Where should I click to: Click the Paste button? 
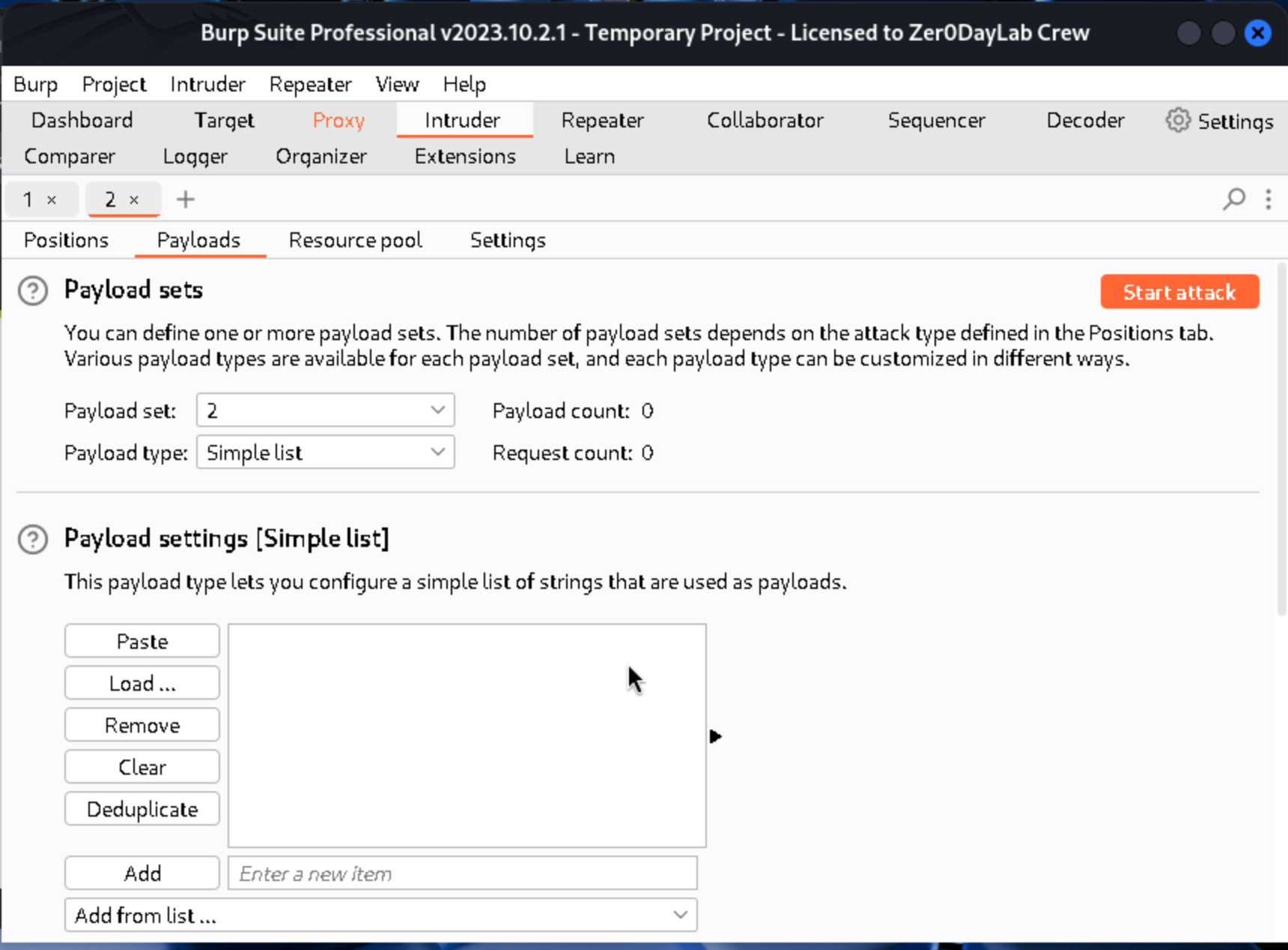click(142, 641)
